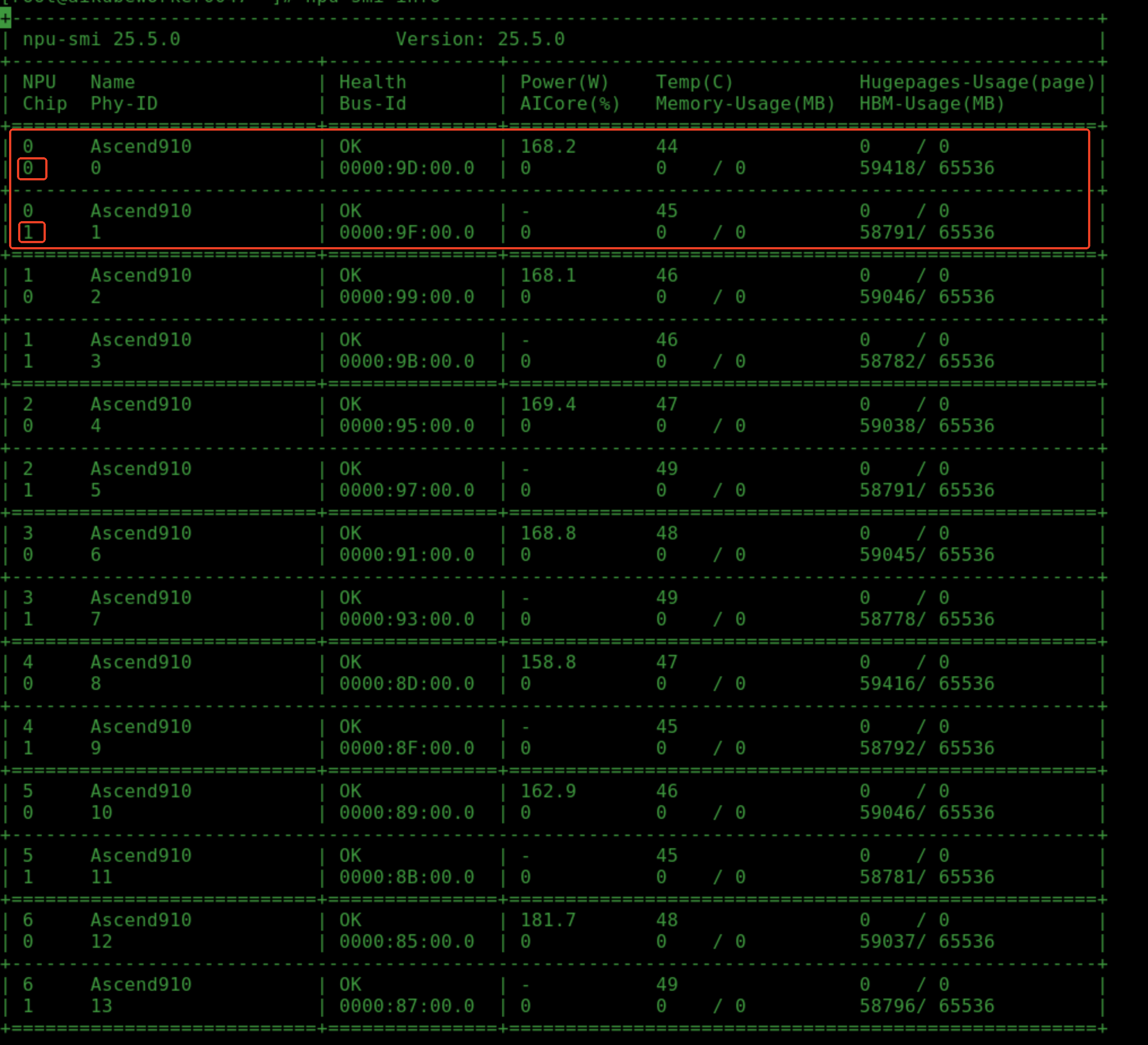Select bus ID "0000:99:00.0"
Screen dimensions: 1148x1045
[x=407, y=297]
